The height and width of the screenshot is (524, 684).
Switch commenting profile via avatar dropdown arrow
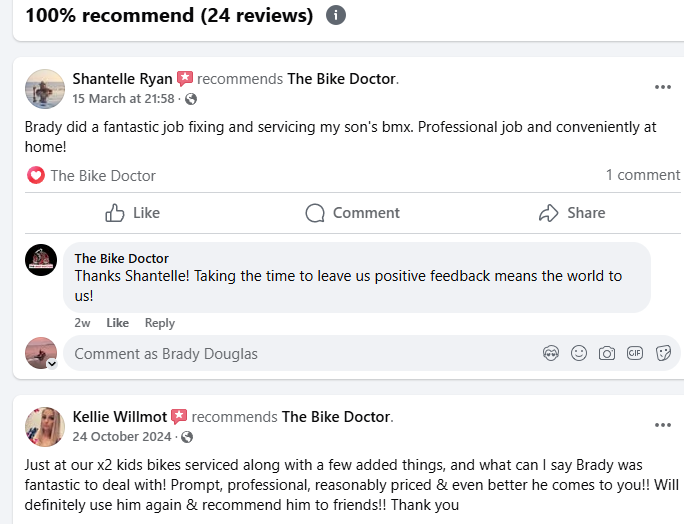click(52, 363)
